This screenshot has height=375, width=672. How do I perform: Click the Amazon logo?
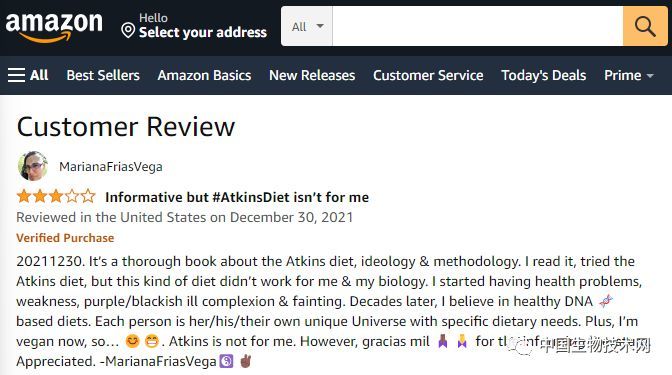pyautogui.click(x=54, y=27)
